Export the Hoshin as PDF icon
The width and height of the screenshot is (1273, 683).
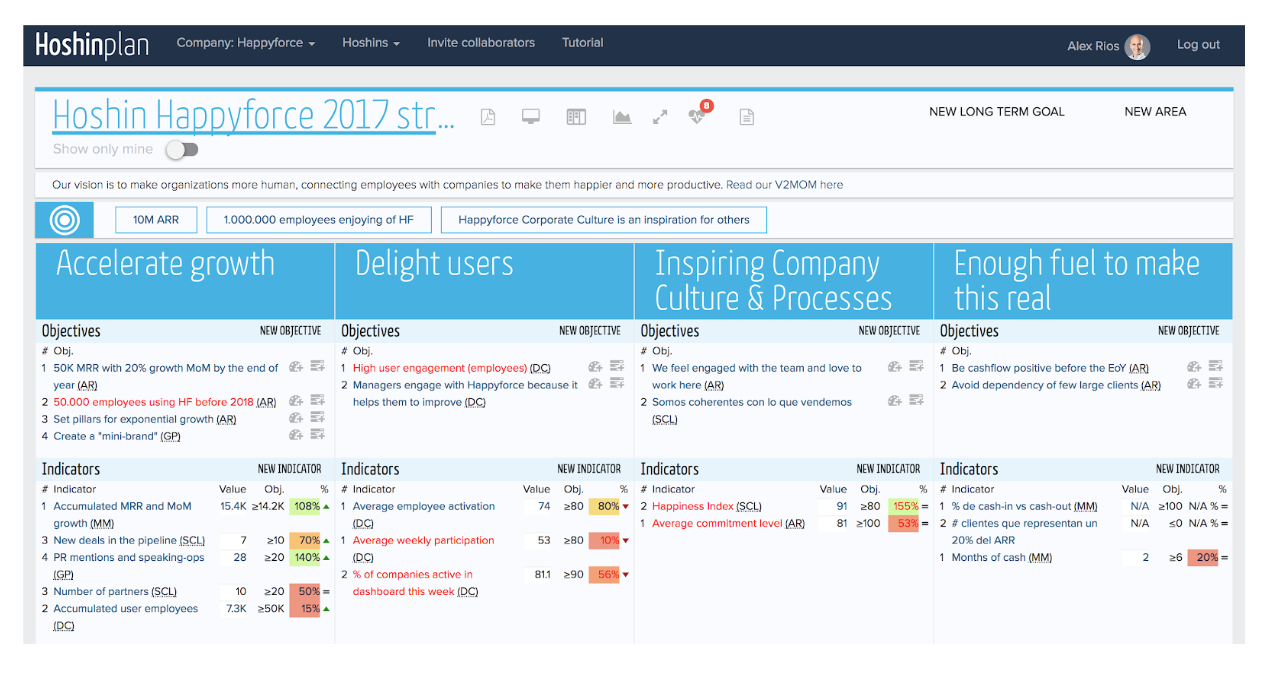click(x=488, y=117)
